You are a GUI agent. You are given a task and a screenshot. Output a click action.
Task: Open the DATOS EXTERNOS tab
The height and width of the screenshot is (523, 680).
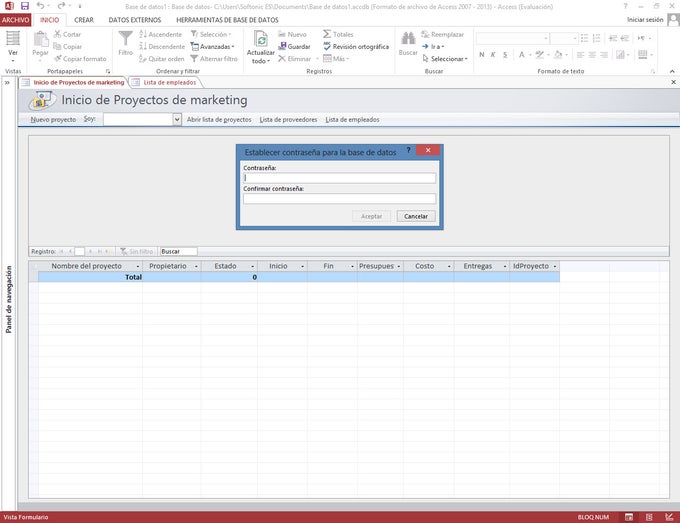135,20
